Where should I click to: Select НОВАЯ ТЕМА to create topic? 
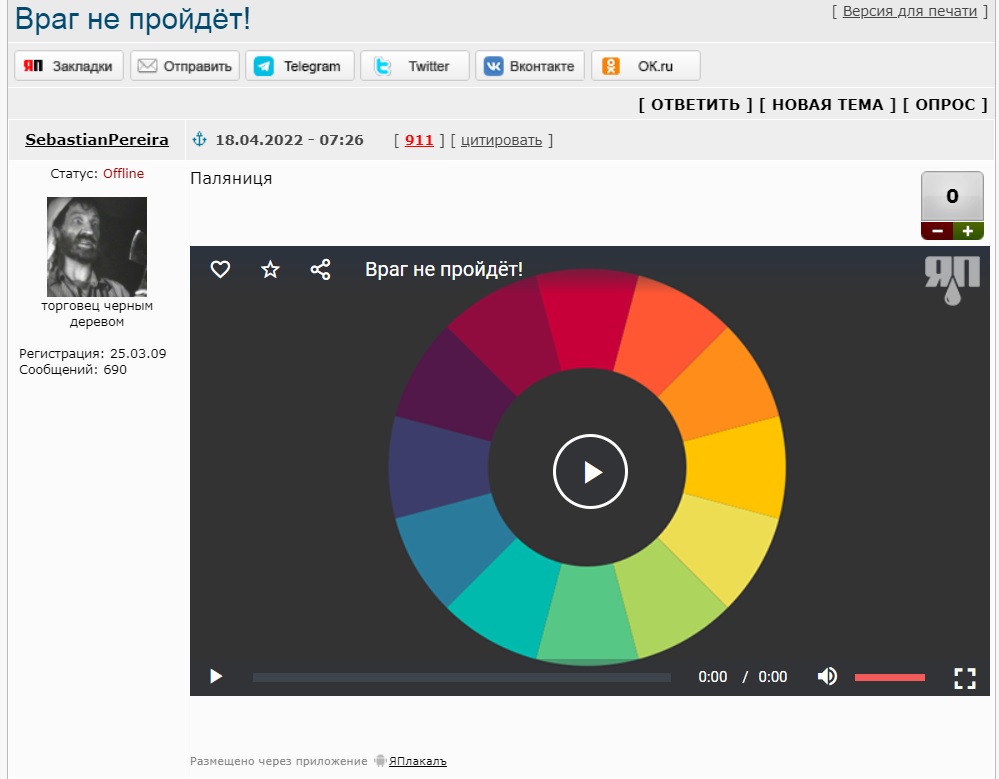[x=828, y=104]
